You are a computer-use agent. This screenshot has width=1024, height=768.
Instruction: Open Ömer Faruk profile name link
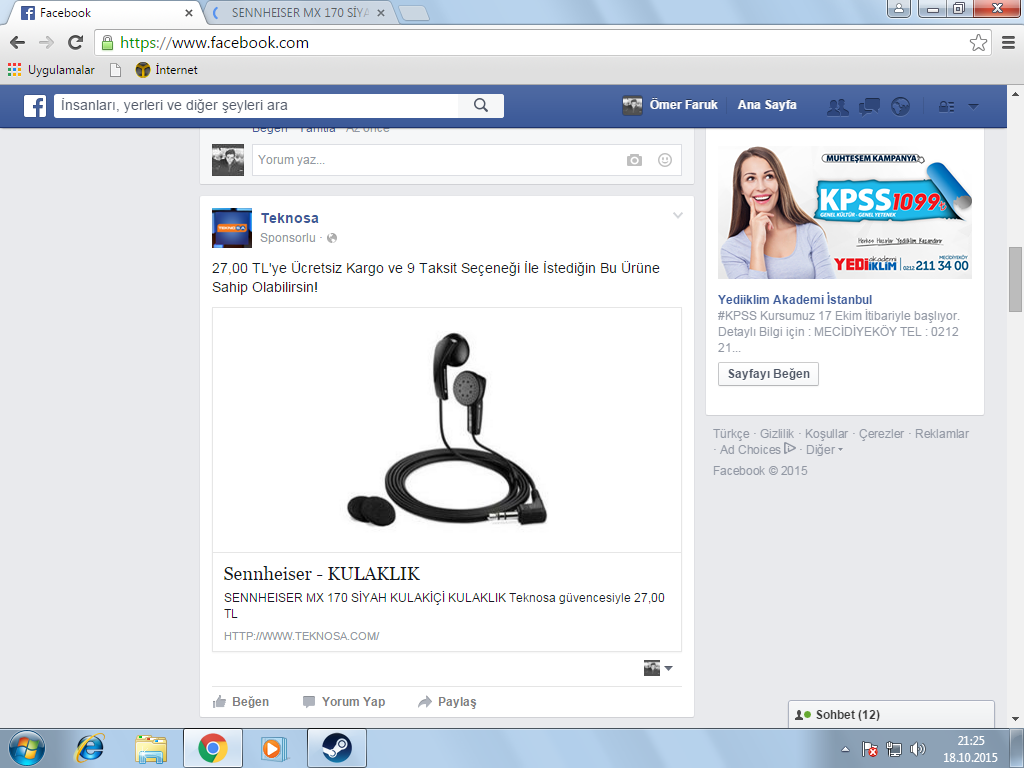click(683, 105)
